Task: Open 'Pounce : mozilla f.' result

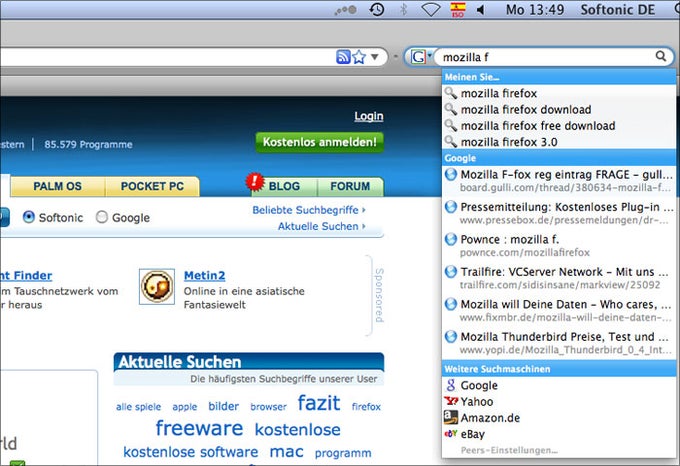Action: pyautogui.click(x=559, y=246)
